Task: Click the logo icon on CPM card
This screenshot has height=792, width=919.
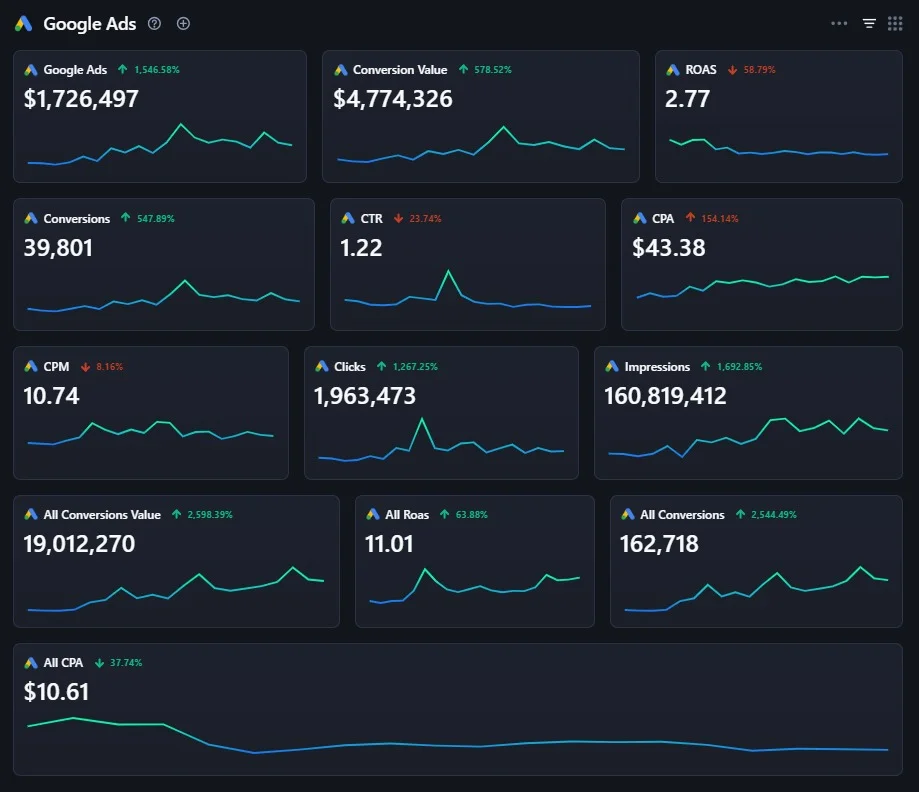Action: pos(31,366)
